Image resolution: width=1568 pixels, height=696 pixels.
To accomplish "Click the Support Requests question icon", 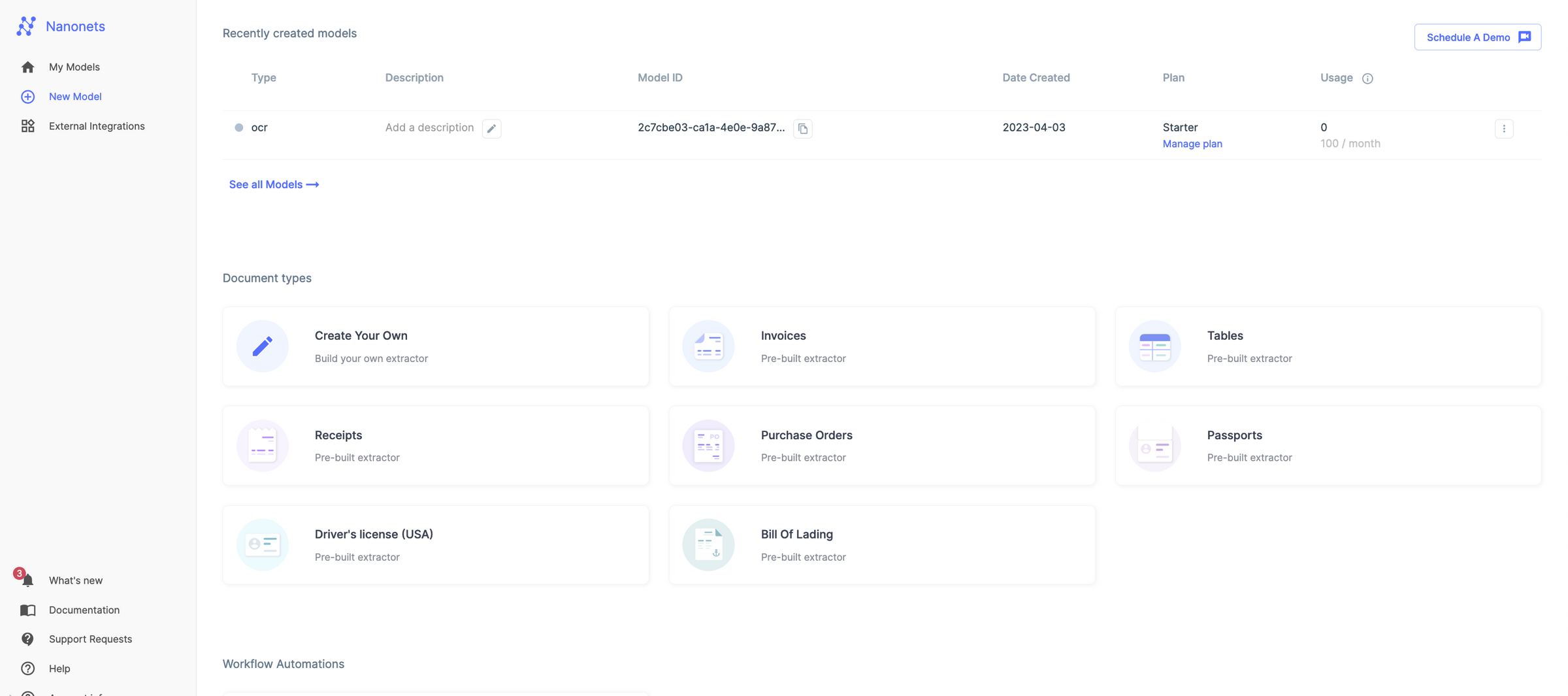I will coord(27,638).
